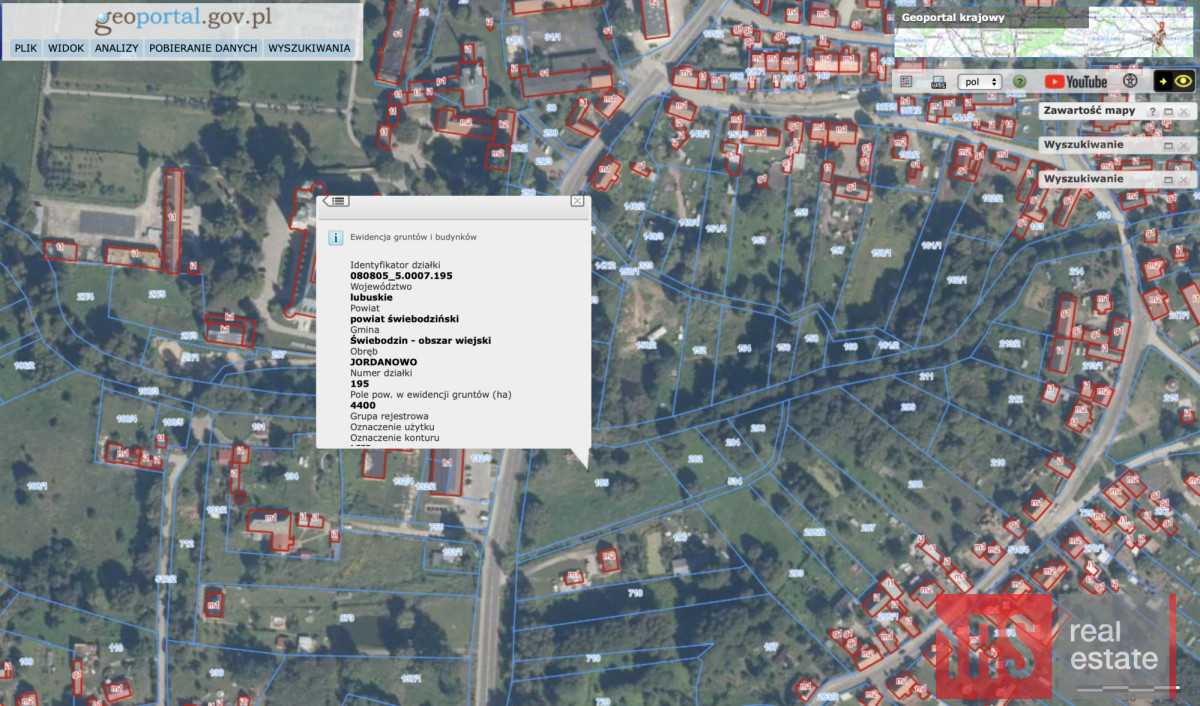
Task: Click the green help question mark icon
Action: pyautogui.click(x=1019, y=81)
